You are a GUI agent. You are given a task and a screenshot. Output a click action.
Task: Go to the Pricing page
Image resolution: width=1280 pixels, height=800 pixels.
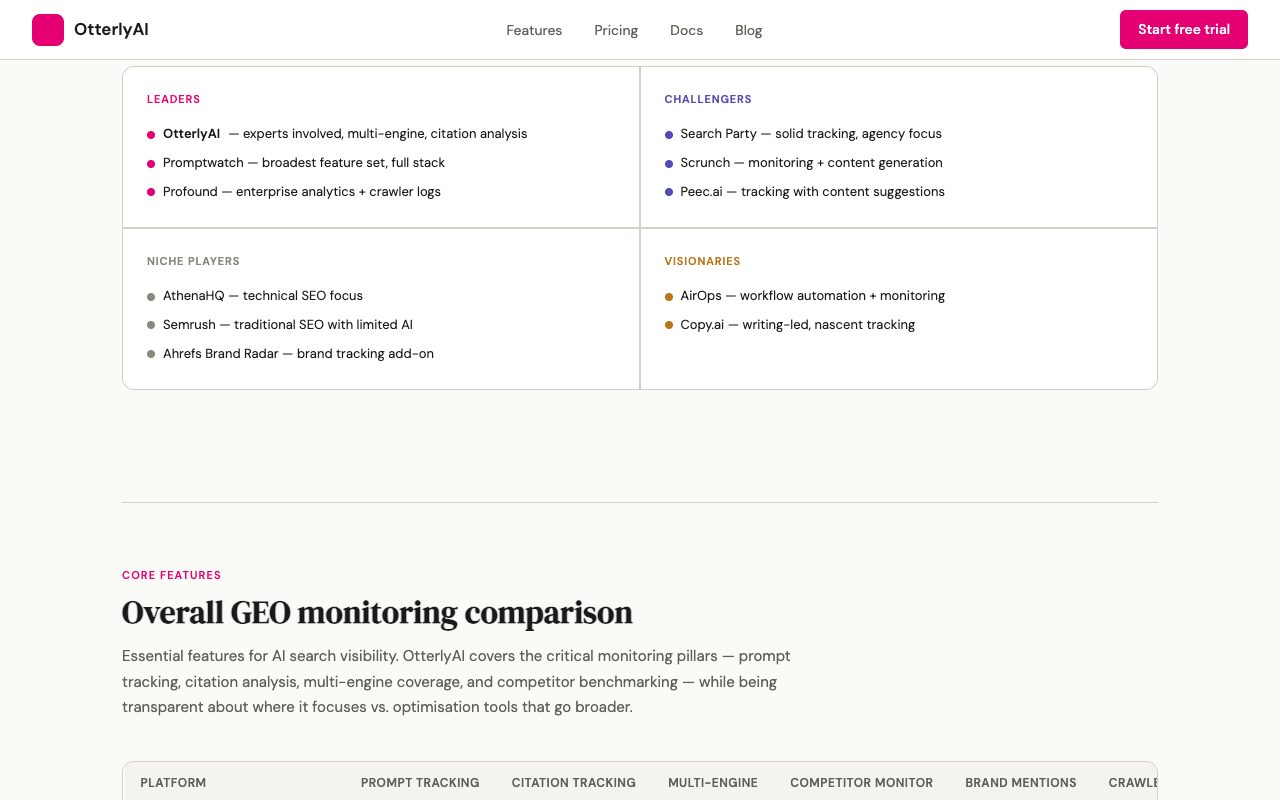coord(616,30)
